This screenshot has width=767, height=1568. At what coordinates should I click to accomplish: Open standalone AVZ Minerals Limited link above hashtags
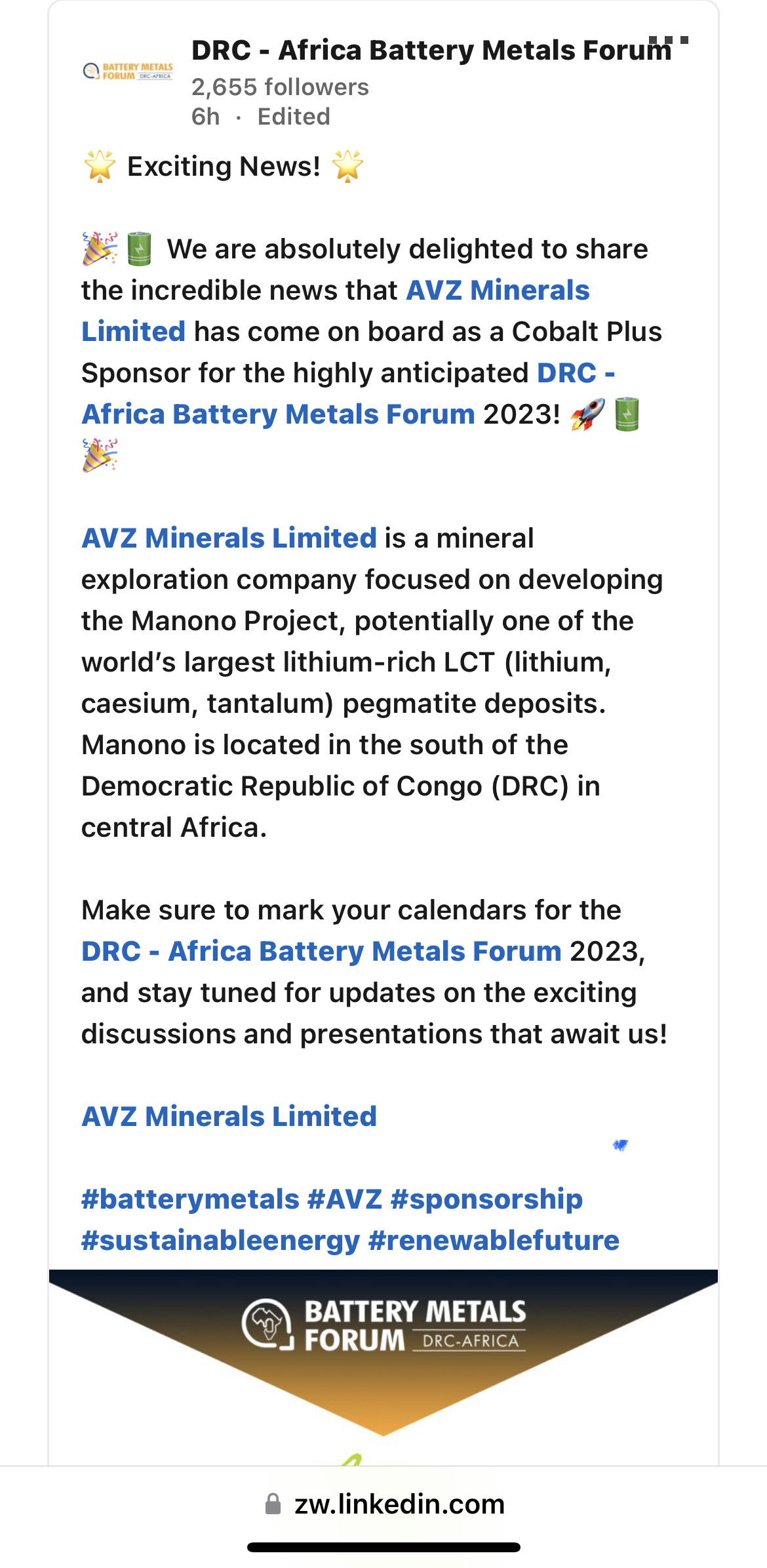229,1117
